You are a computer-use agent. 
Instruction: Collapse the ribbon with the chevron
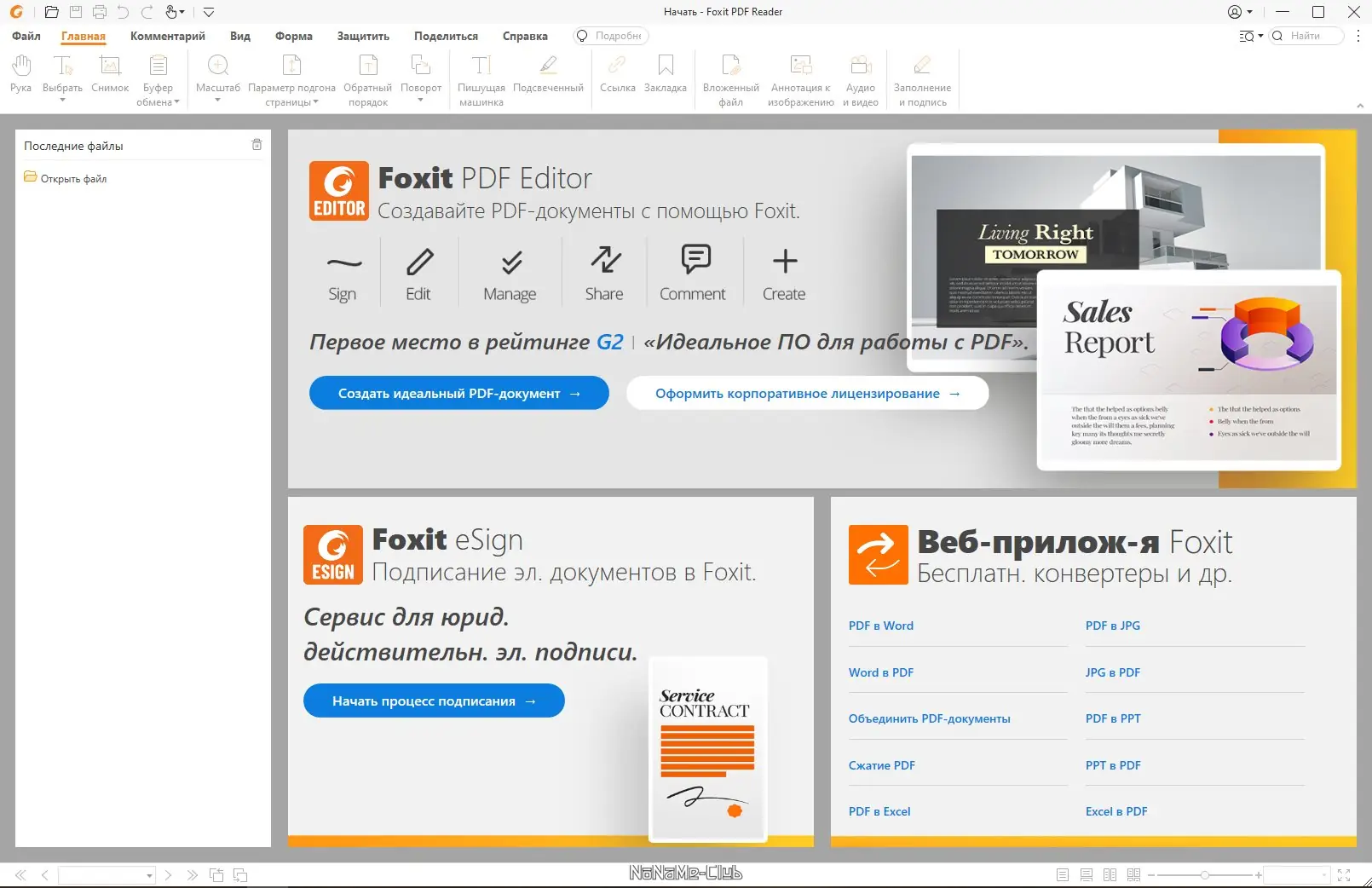[x=1359, y=106]
